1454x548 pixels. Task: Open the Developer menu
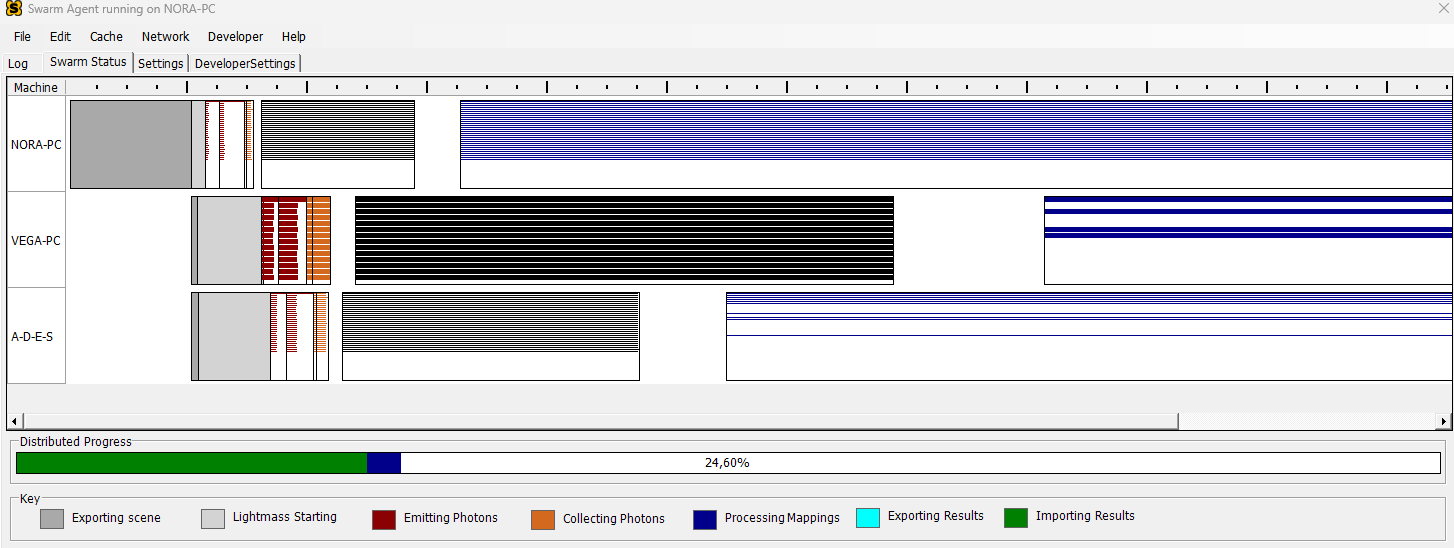tap(235, 37)
